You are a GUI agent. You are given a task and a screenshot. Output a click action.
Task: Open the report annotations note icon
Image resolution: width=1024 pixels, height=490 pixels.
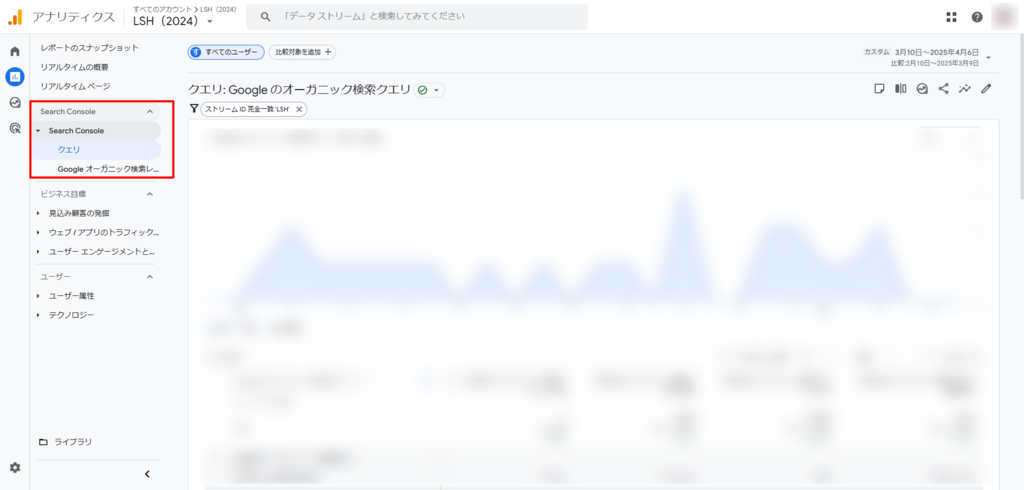(x=880, y=89)
